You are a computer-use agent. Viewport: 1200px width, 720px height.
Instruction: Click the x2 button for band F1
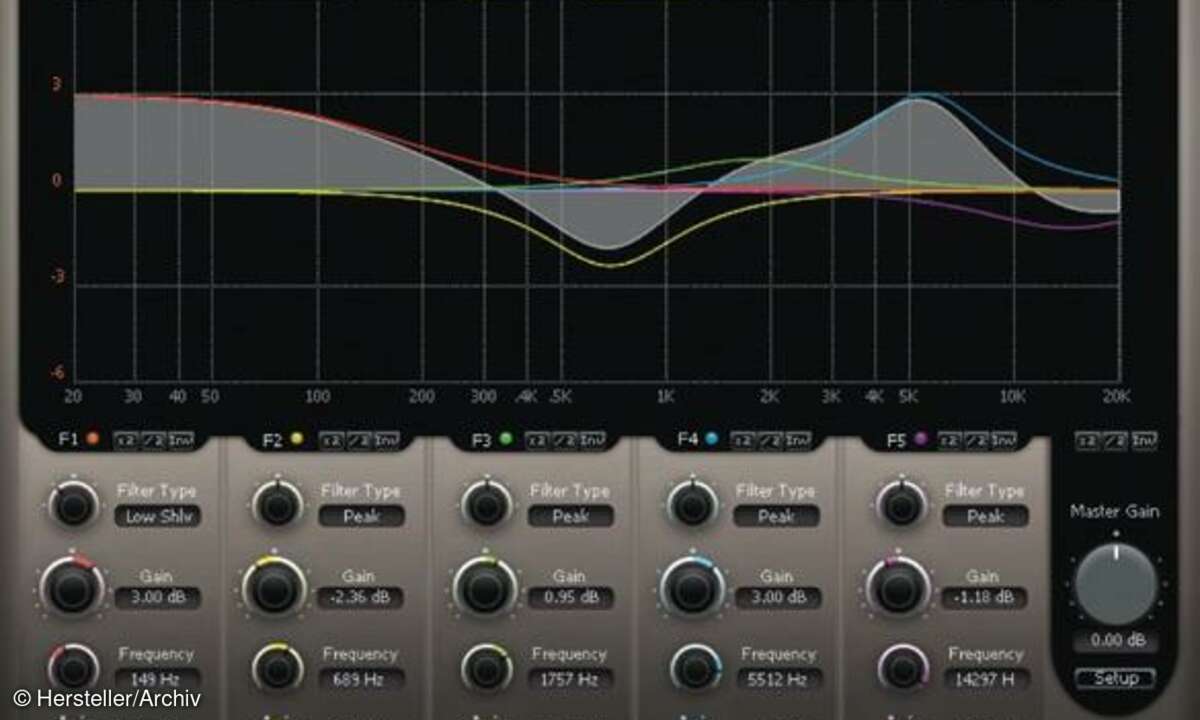124,439
